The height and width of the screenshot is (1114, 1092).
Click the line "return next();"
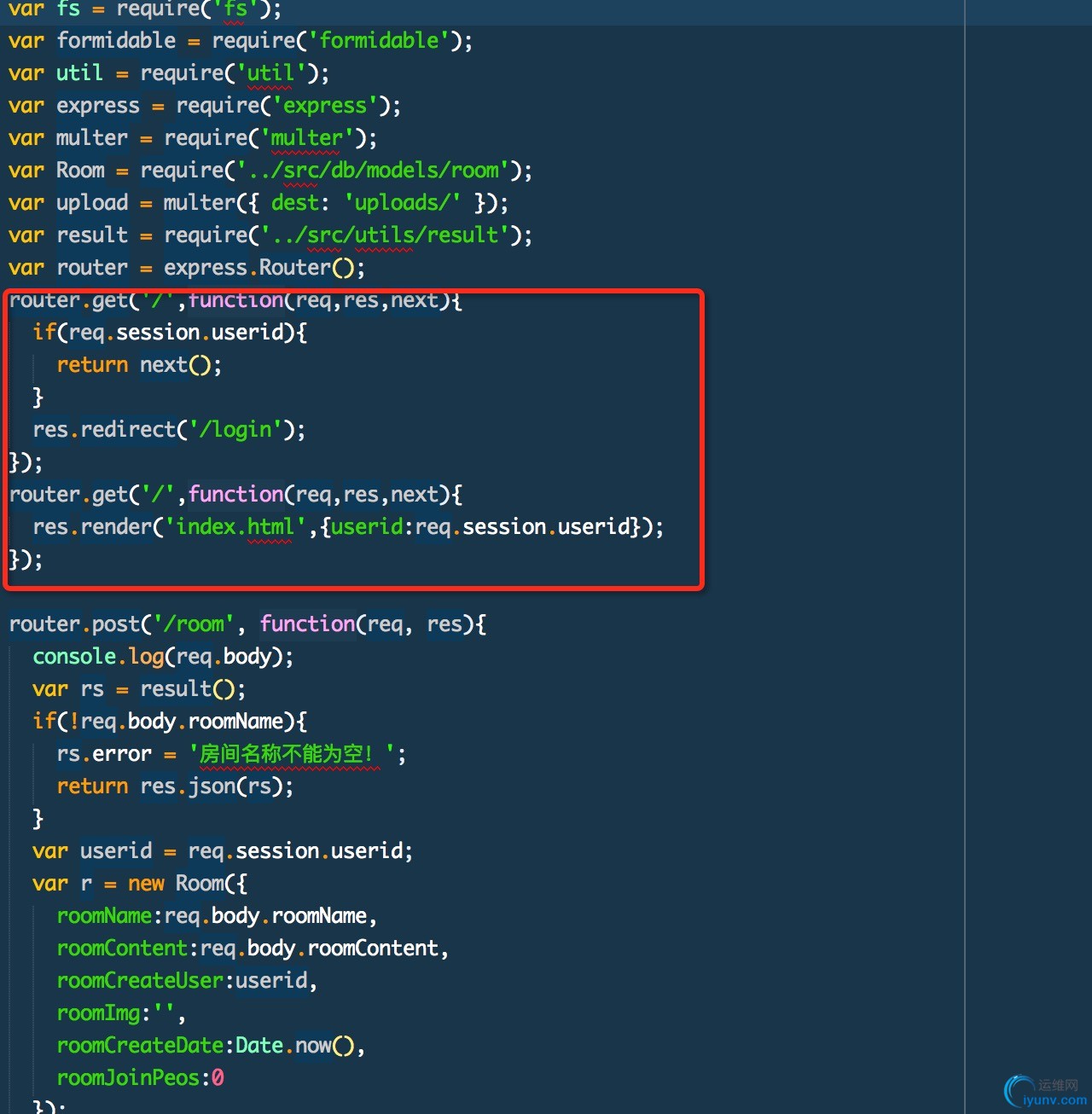point(139,365)
